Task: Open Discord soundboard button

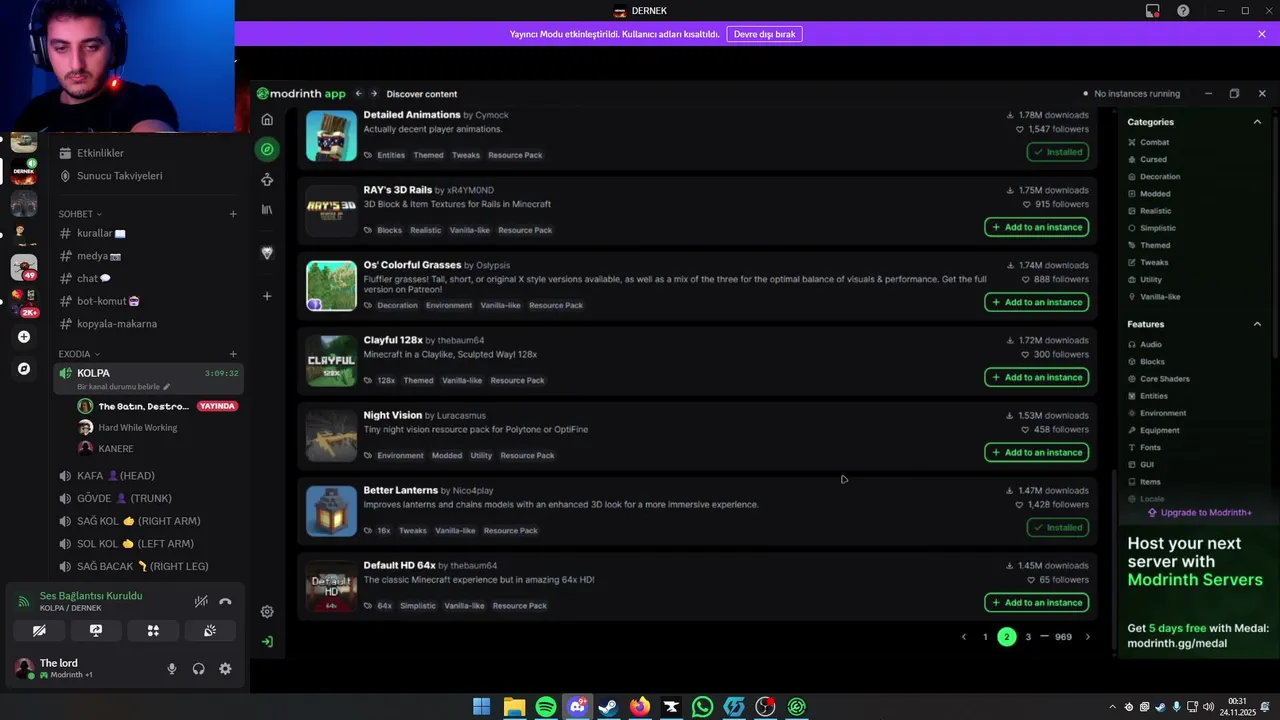Action: [x=210, y=631]
